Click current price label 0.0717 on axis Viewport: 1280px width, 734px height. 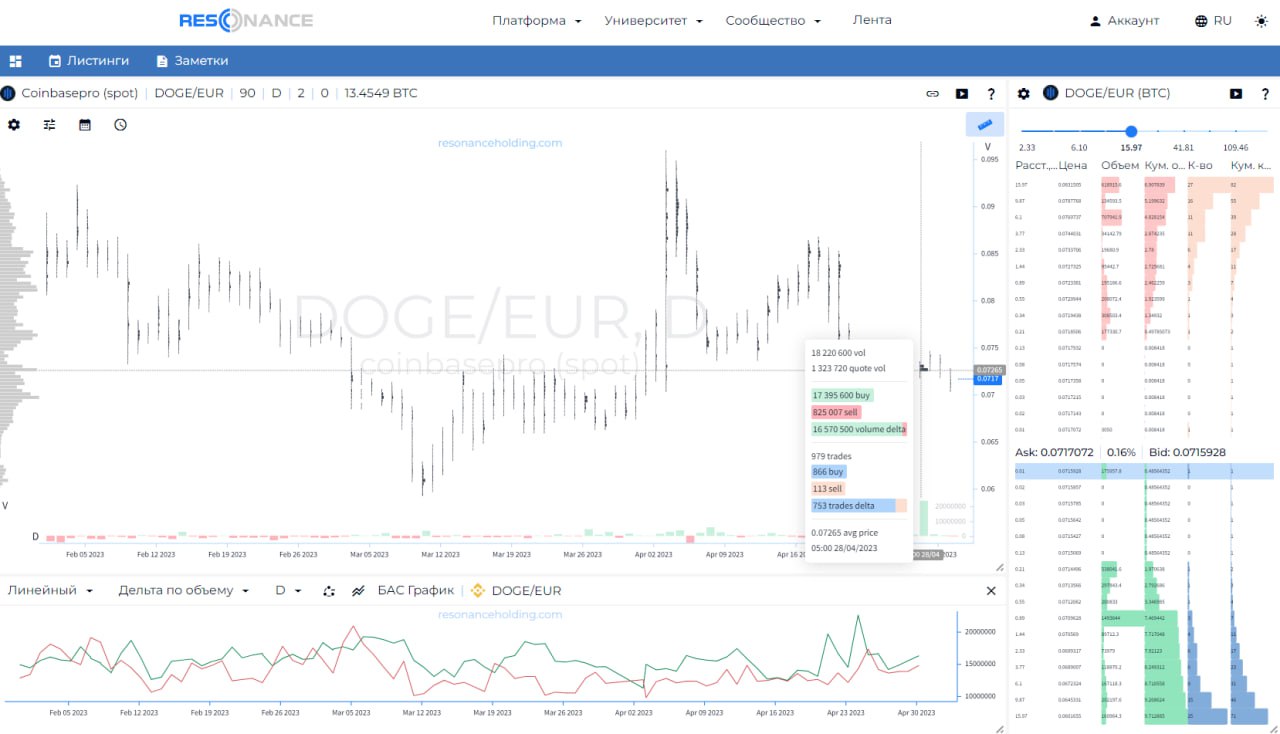[987, 379]
